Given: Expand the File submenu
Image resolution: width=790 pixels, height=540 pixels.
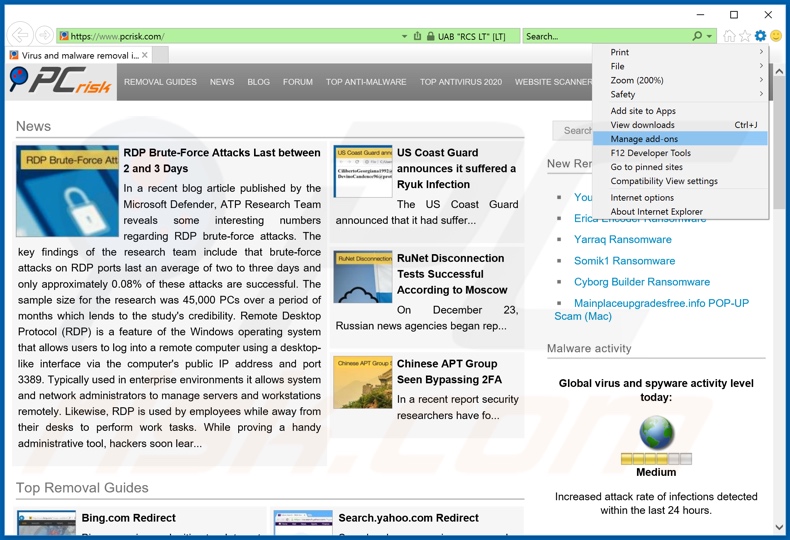Looking at the screenshot, I should (680, 66).
